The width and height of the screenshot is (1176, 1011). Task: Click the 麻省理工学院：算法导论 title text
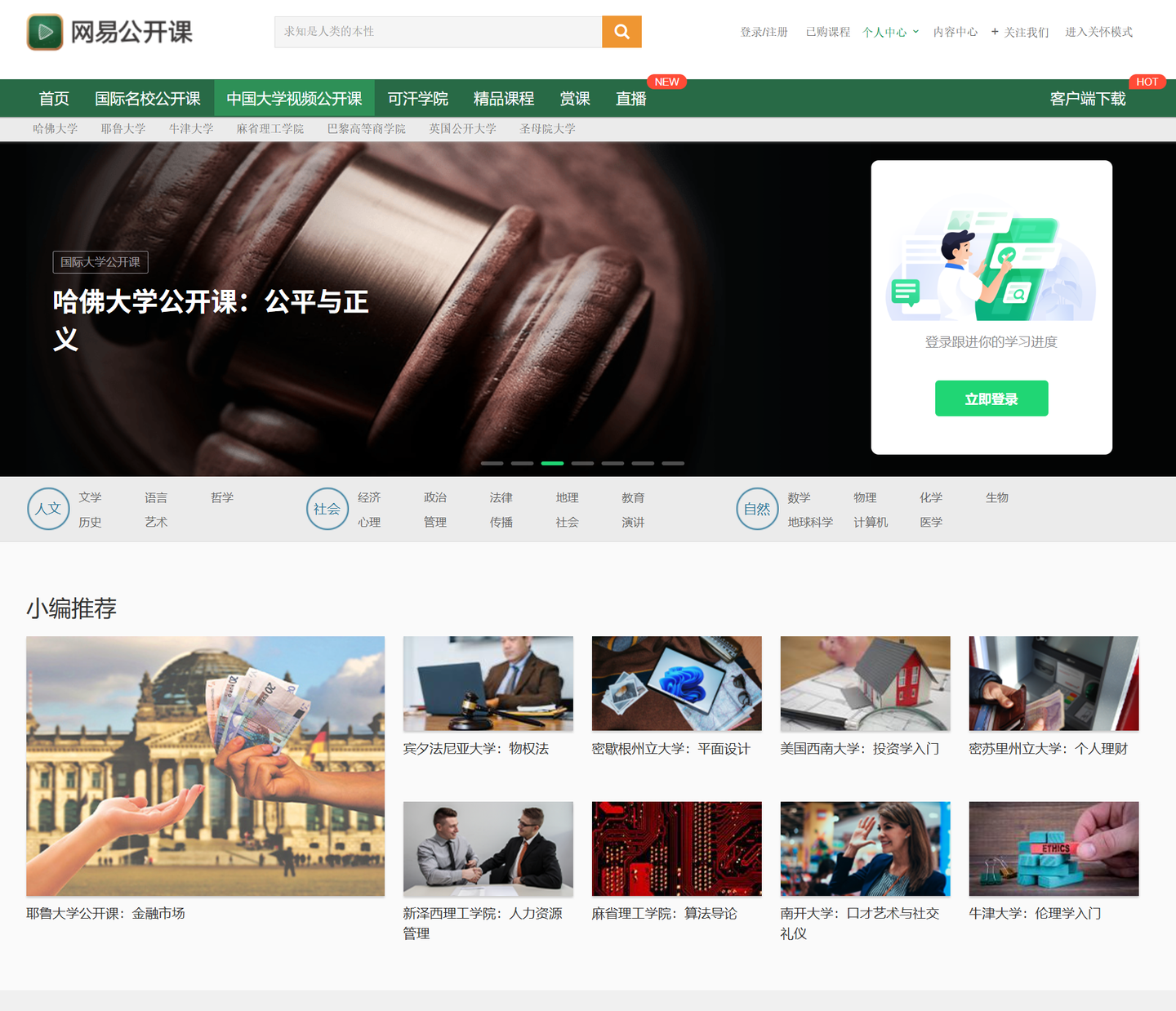[x=664, y=914]
